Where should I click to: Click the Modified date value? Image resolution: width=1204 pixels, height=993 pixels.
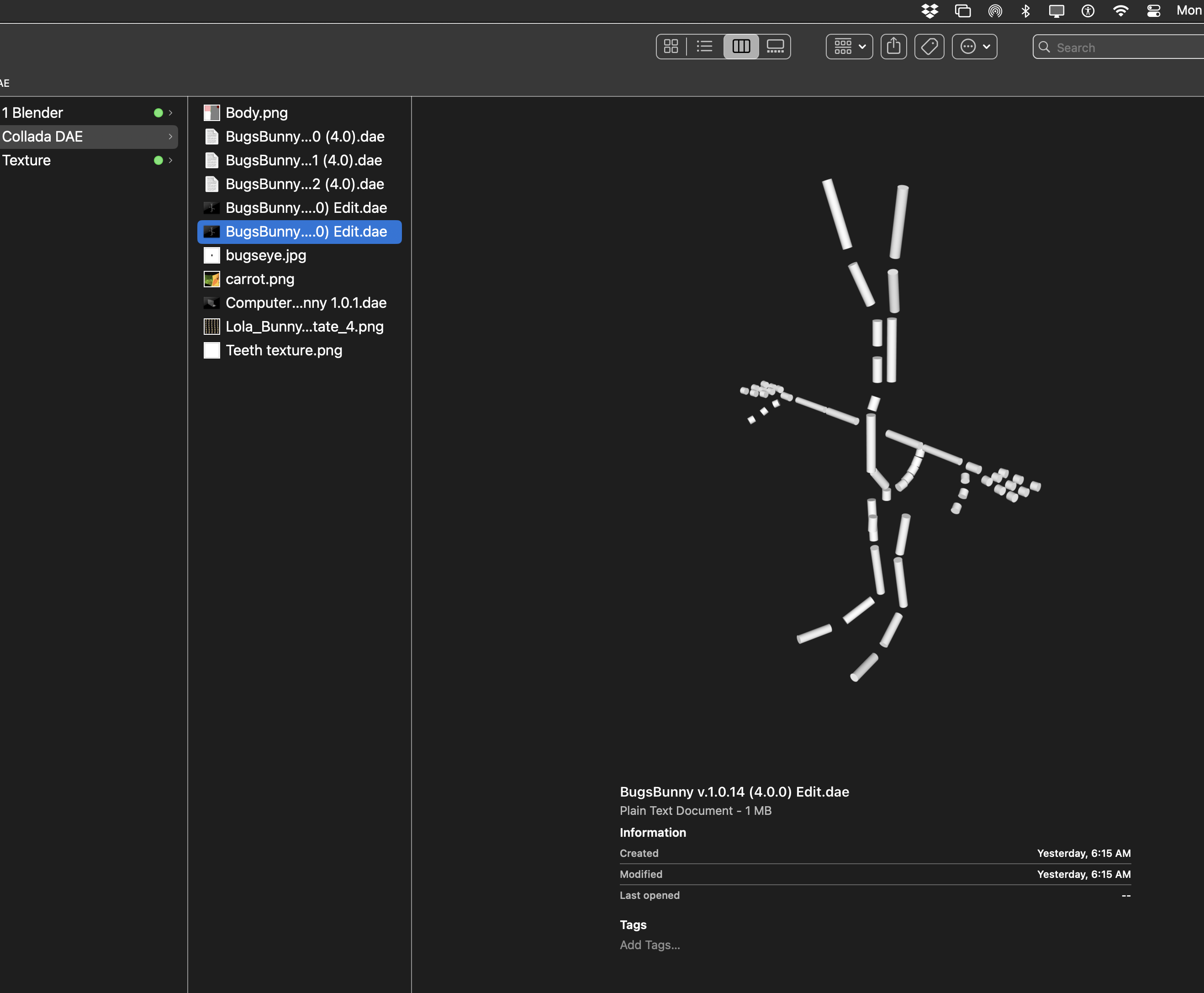(1084, 874)
